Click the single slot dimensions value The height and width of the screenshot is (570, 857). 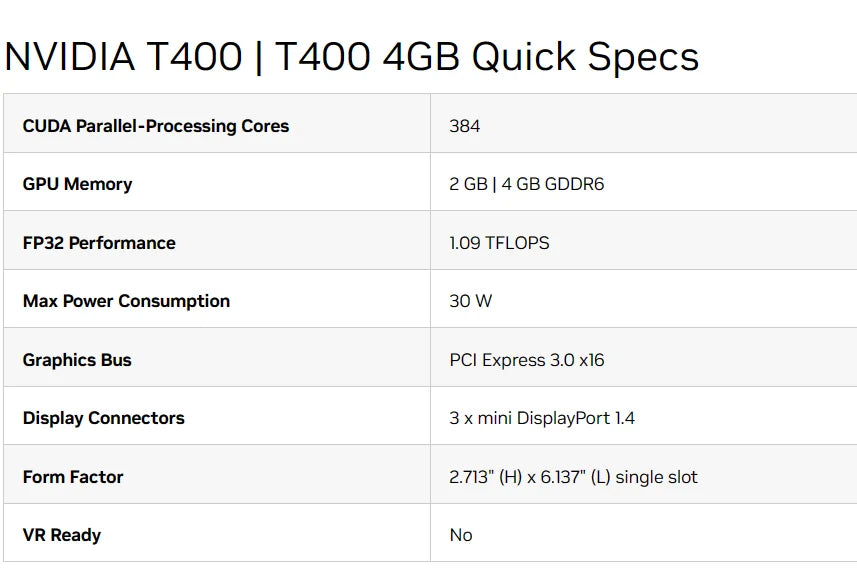[573, 477]
